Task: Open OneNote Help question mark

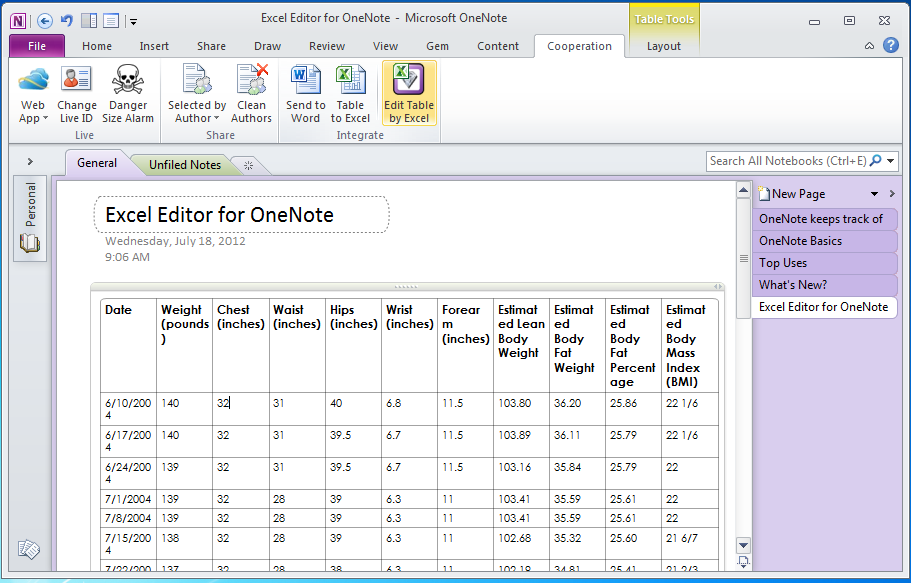Action: (x=891, y=45)
